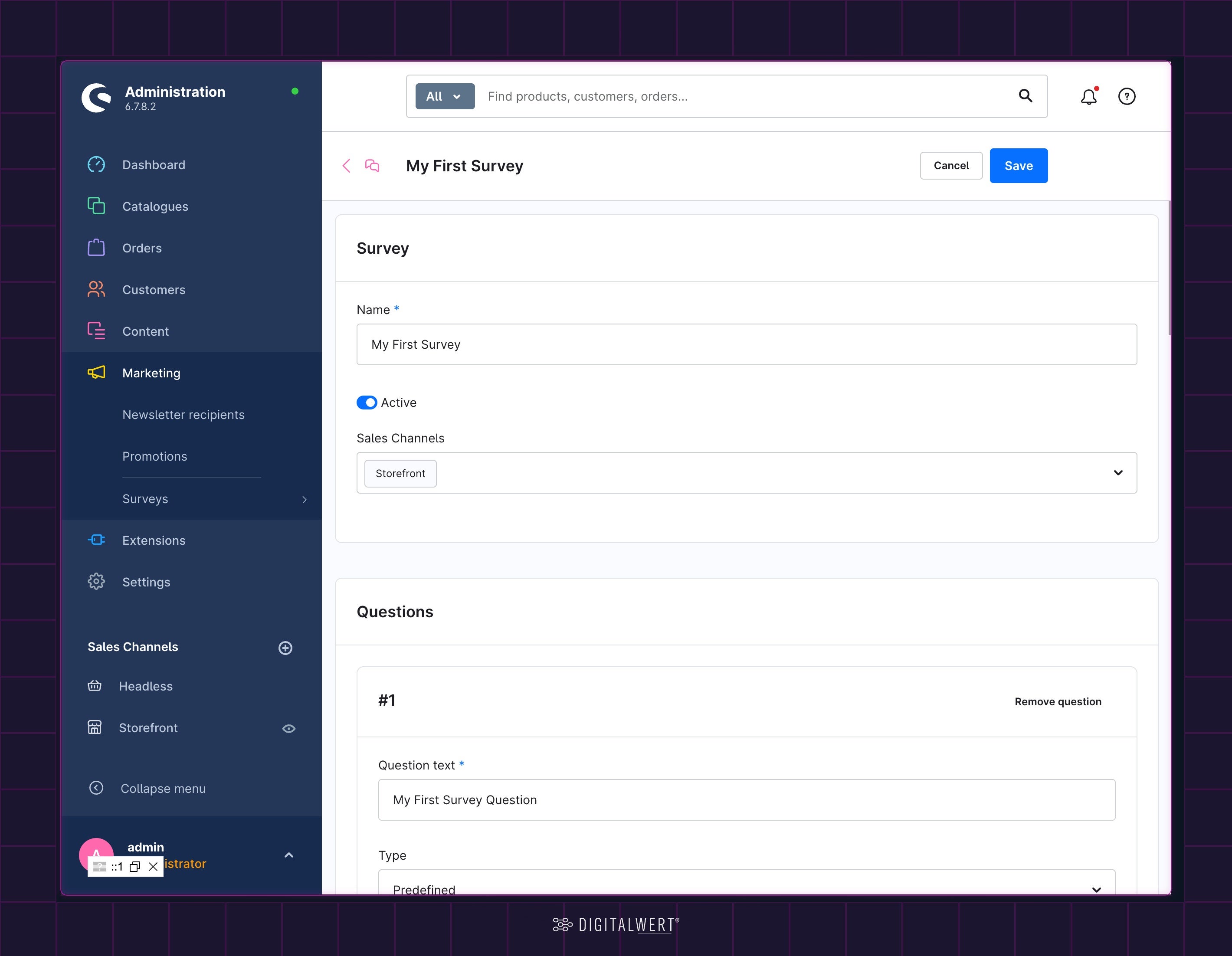Click the Administration title text
1232x956 pixels.
click(x=175, y=92)
